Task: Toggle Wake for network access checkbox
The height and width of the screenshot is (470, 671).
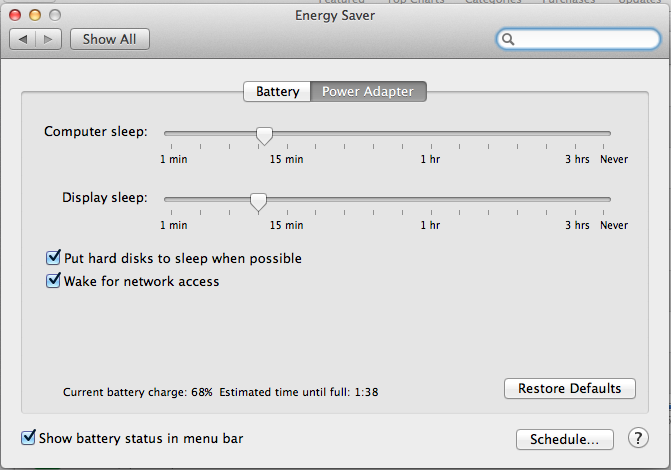Action: tap(53, 281)
